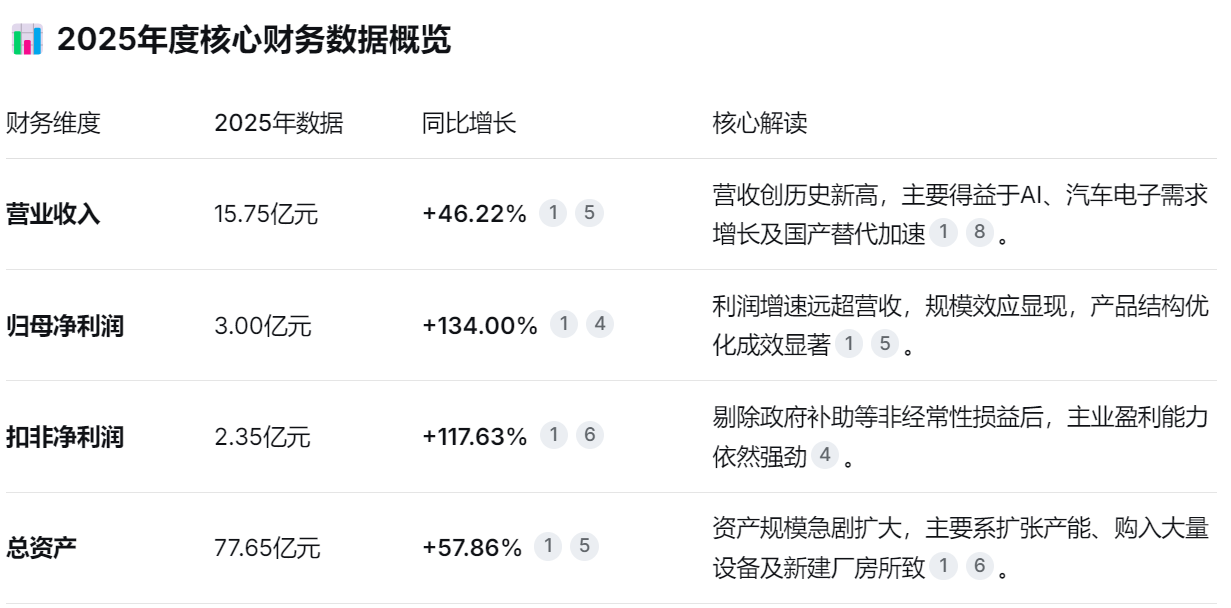Click the 归母净利润 row label
Image resolution: width=1231 pixels, height=608 pixels.
click(65, 325)
